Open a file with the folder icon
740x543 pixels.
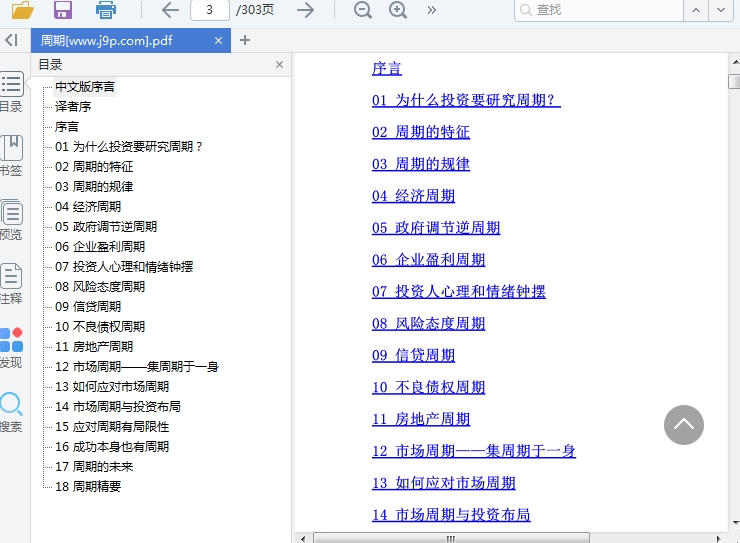(22, 9)
